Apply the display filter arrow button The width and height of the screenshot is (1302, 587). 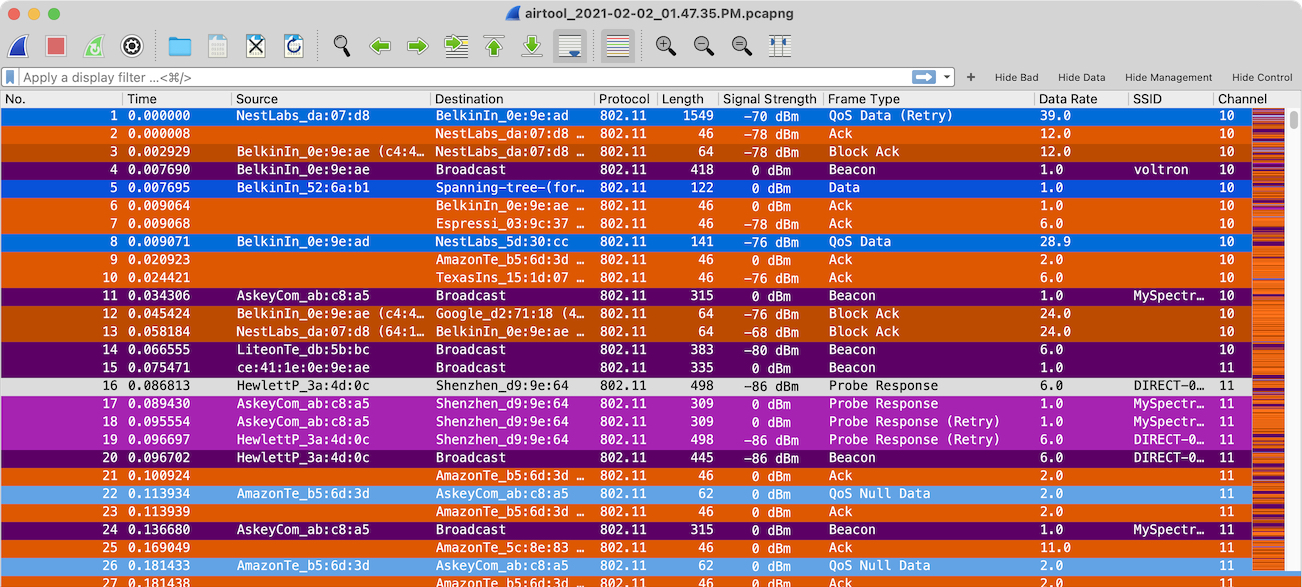[924, 77]
